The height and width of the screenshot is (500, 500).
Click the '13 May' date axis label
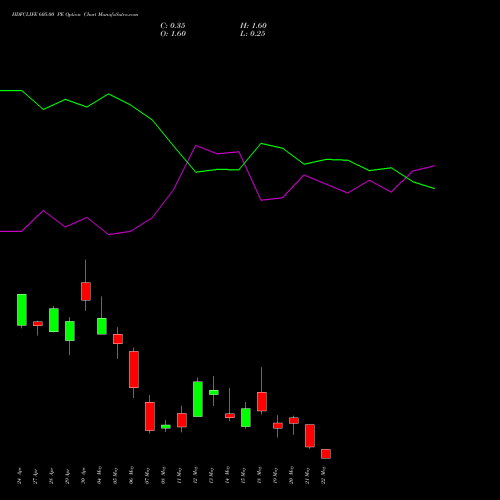coord(212,475)
